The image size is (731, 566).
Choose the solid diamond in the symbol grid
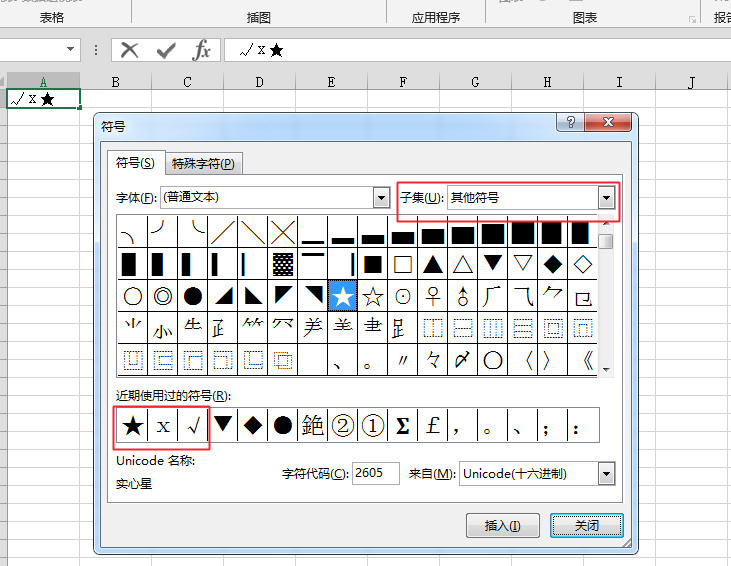pyautogui.click(x=552, y=264)
